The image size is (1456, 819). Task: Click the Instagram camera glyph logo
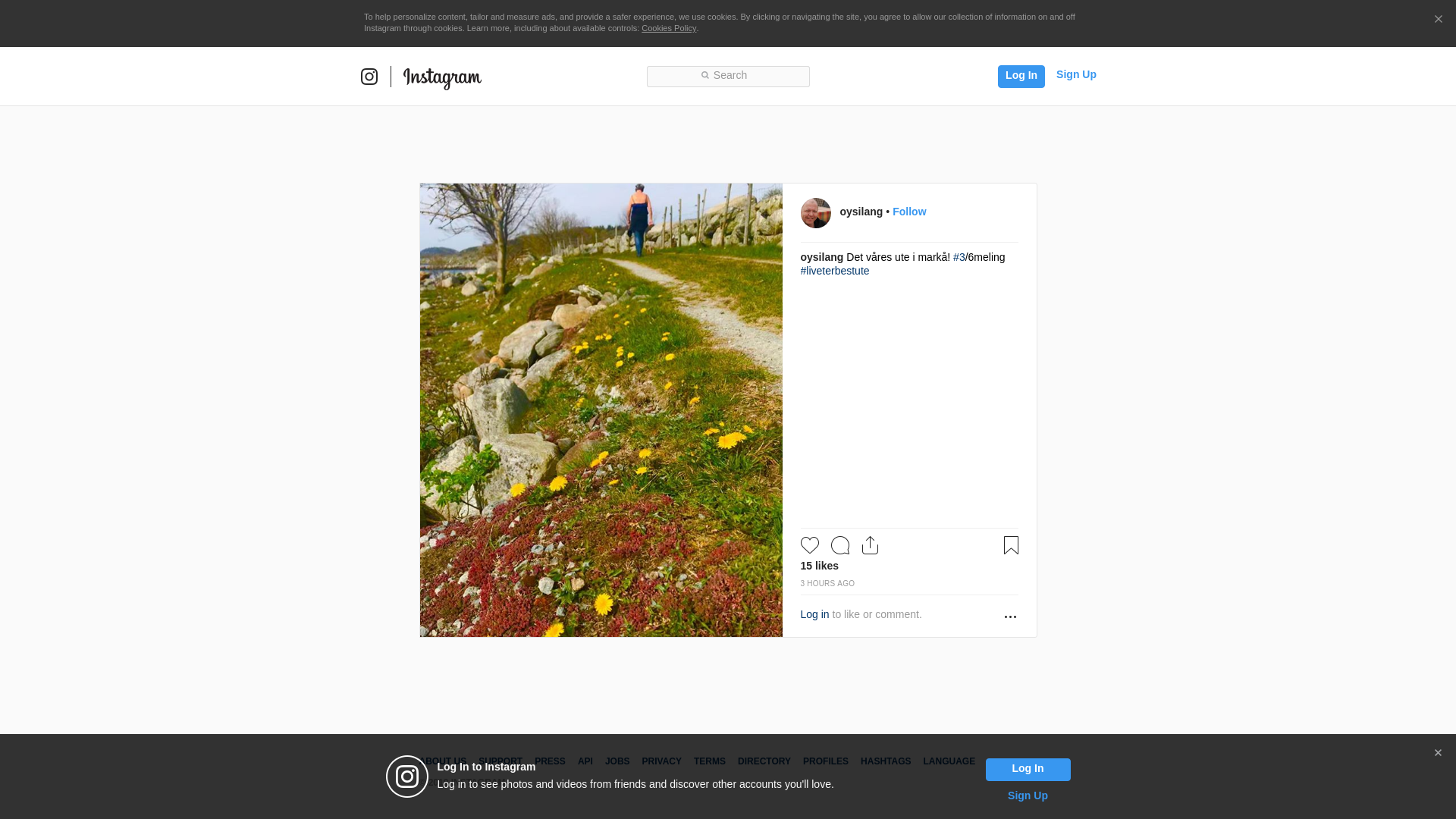[x=369, y=77]
